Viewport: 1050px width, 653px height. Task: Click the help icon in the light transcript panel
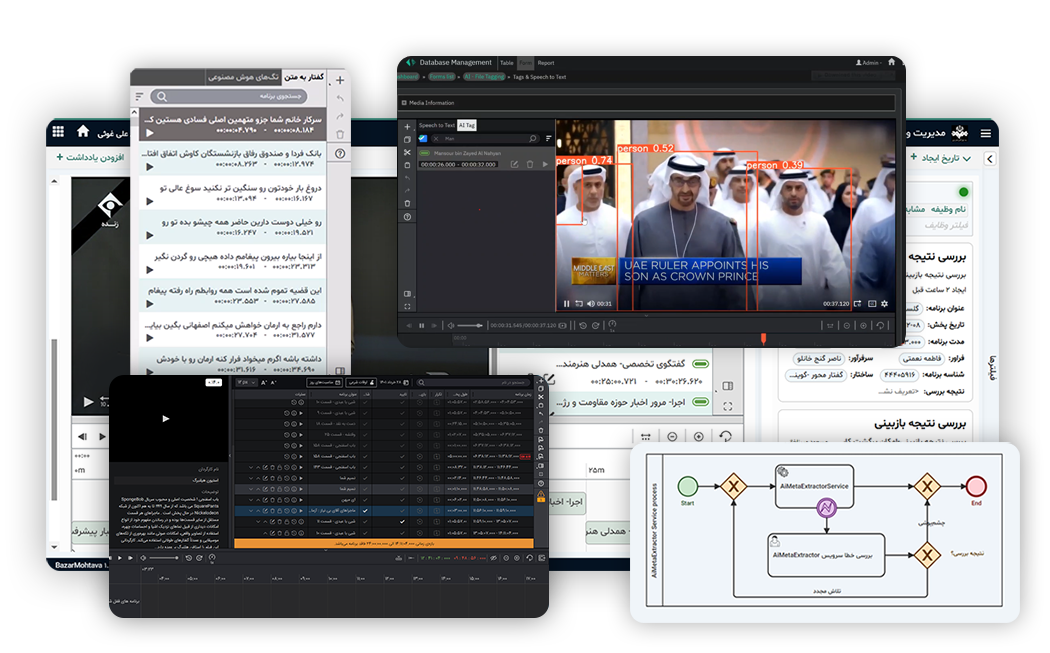tap(340, 153)
